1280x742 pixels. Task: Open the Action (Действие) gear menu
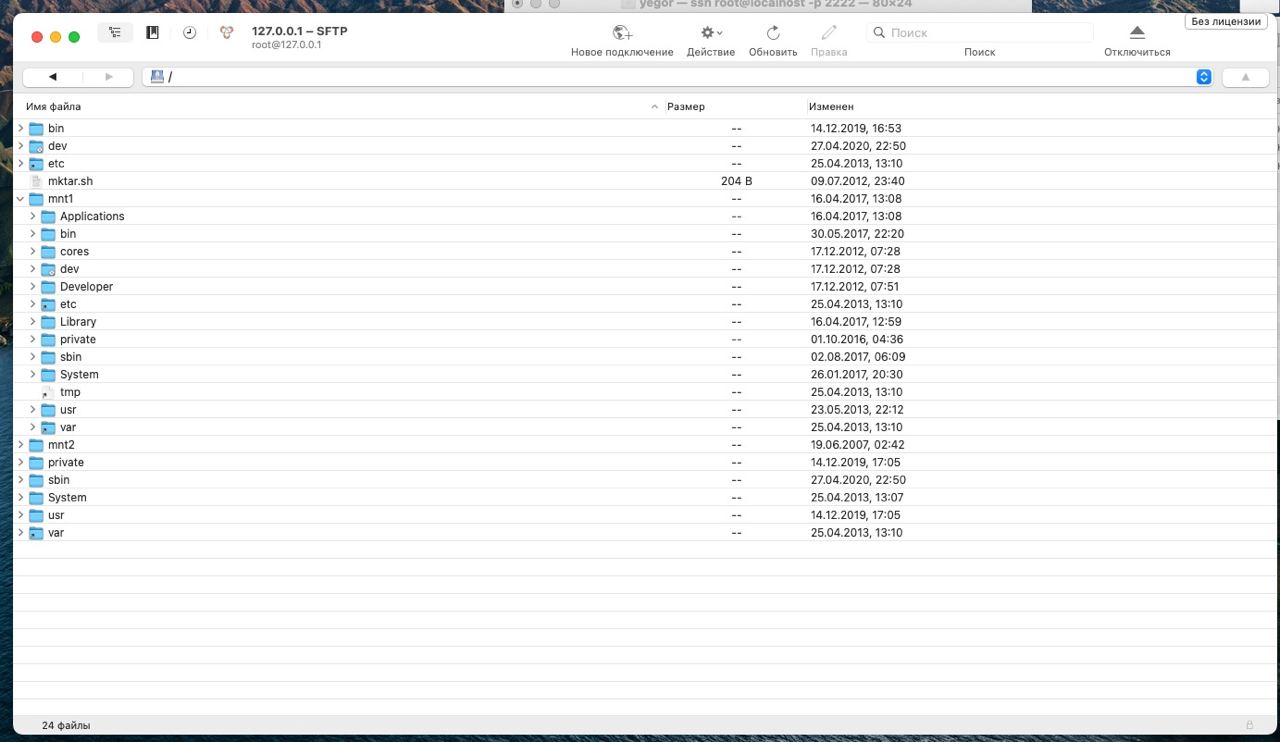pos(711,33)
